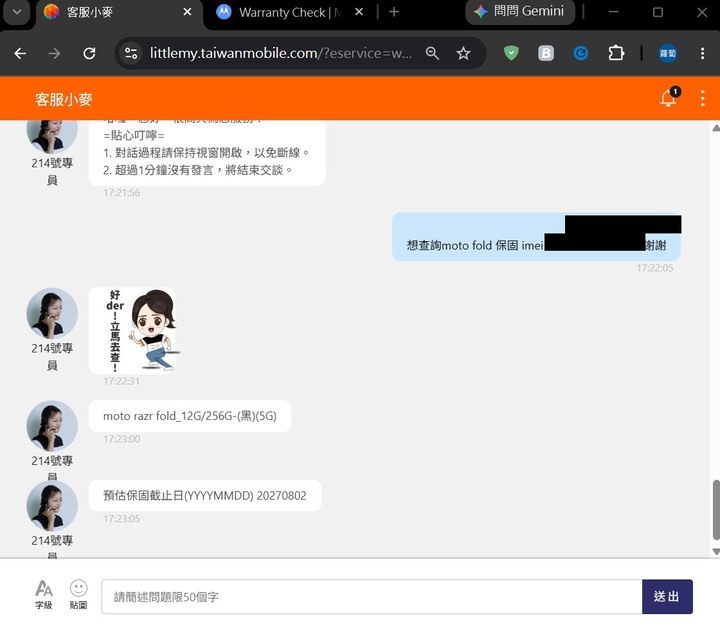The image size is (720, 627).
Task: Click the 想查詢moto fold 保固 sent message
Action: pos(536,237)
